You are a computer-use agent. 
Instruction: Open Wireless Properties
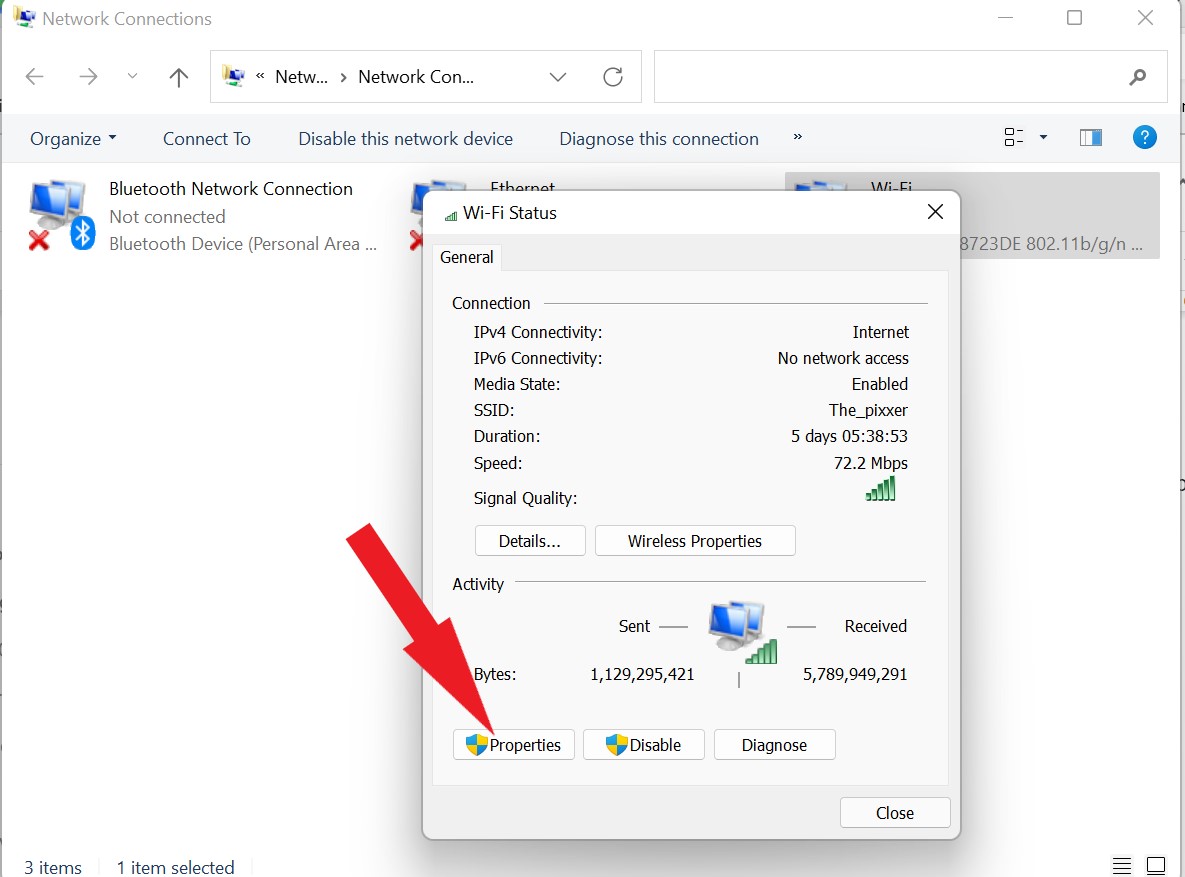point(695,540)
